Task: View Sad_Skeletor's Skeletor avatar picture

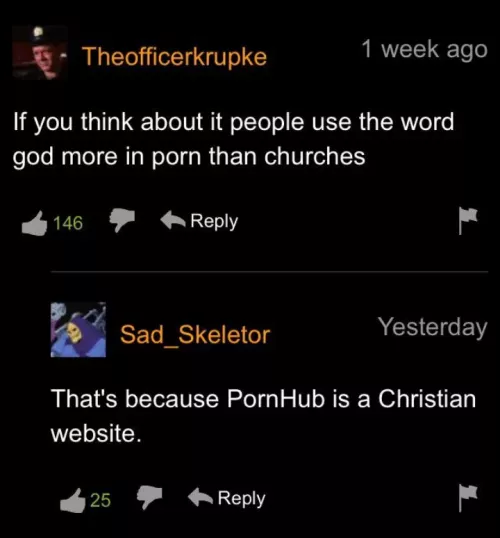Action: pos(78,330)
